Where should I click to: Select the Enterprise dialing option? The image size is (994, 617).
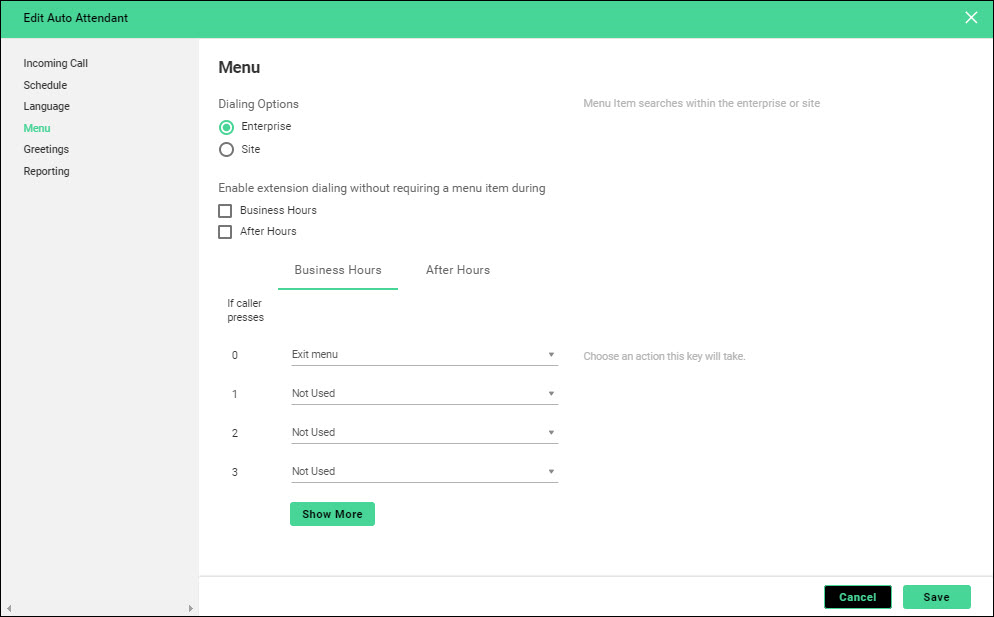click(227, 127)
